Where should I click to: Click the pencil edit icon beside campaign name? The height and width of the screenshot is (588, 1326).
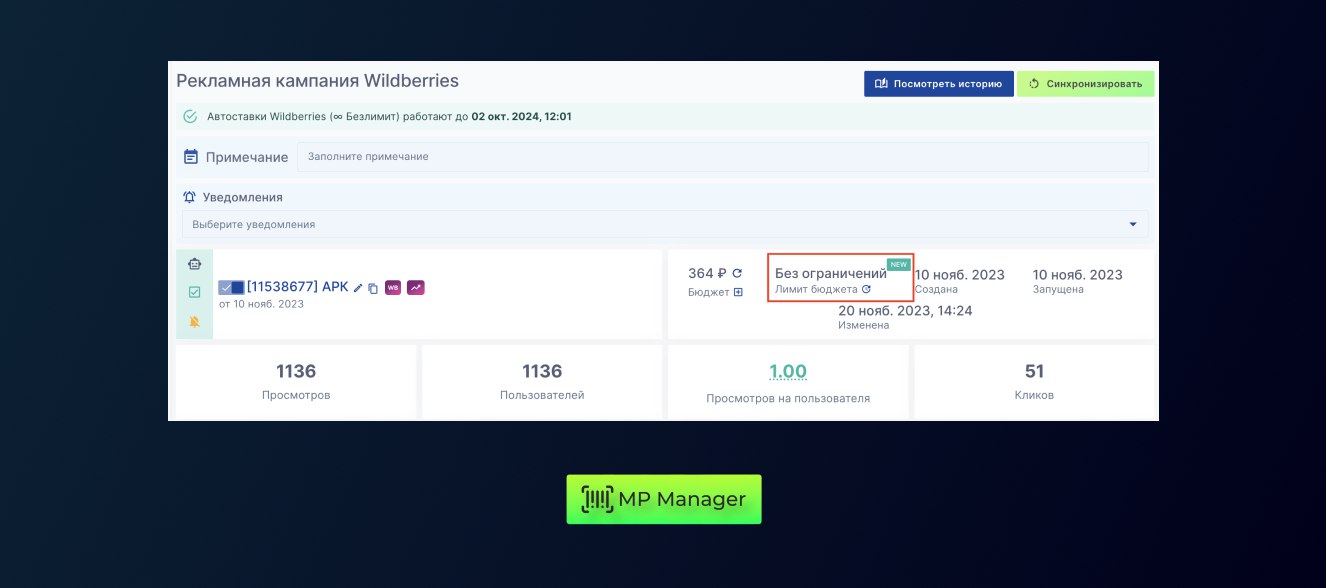pyautogui.click(x=358, y=288)
